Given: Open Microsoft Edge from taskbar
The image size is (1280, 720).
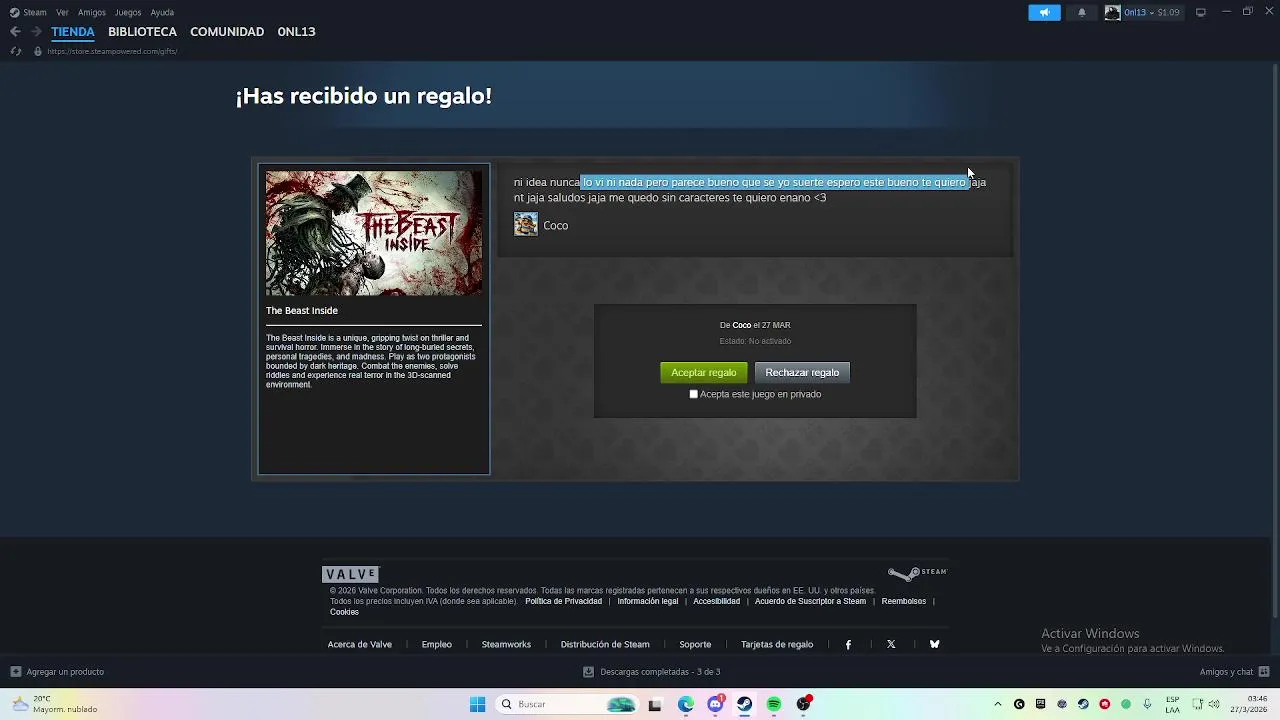Looking at the screenshot, I should pyautogui.click(x=686, y=704).
